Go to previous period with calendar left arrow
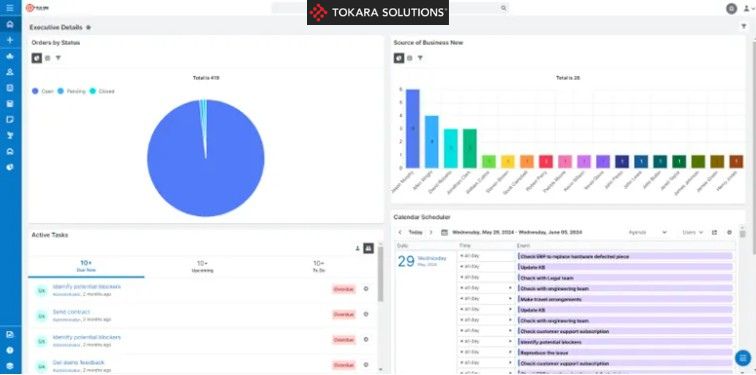Viewport: 756px width, 375px height. (400, 232)
